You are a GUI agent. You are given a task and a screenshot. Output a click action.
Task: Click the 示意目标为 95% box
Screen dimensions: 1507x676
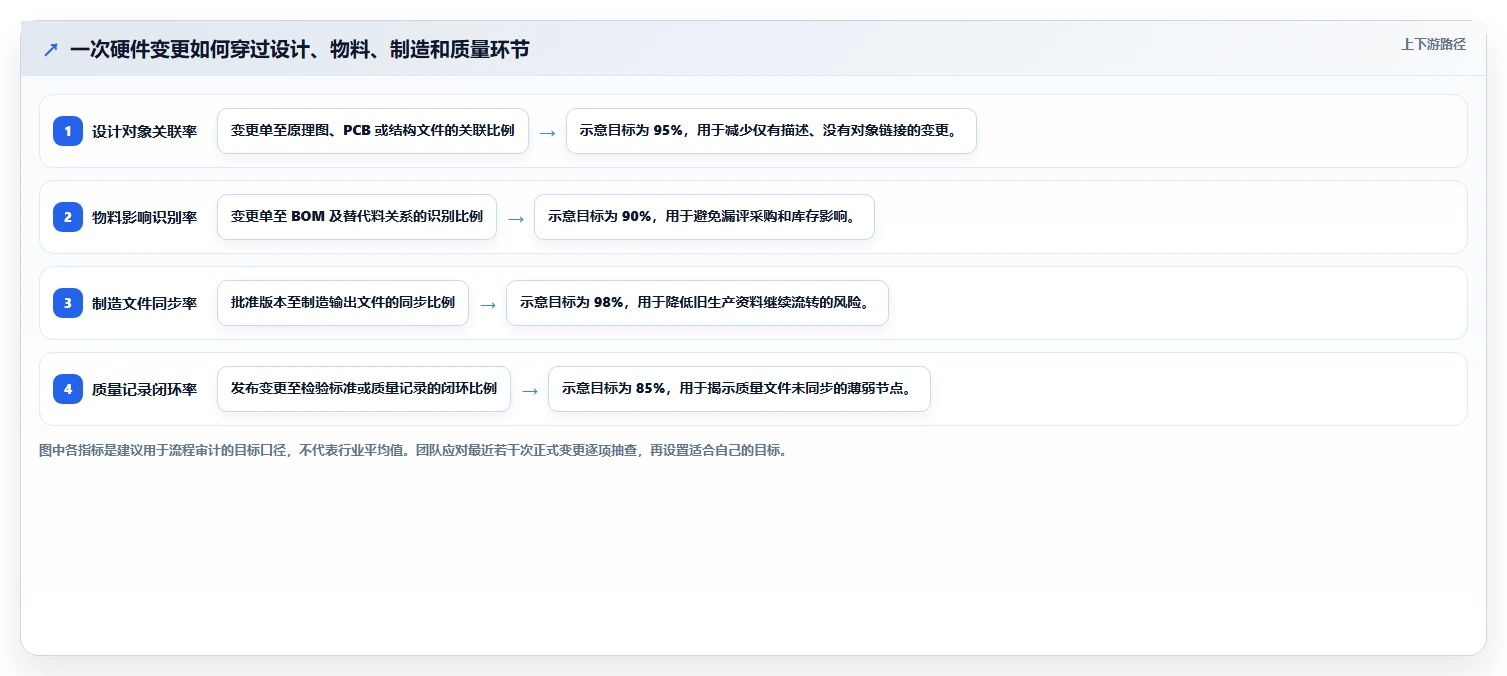point(771,131)
